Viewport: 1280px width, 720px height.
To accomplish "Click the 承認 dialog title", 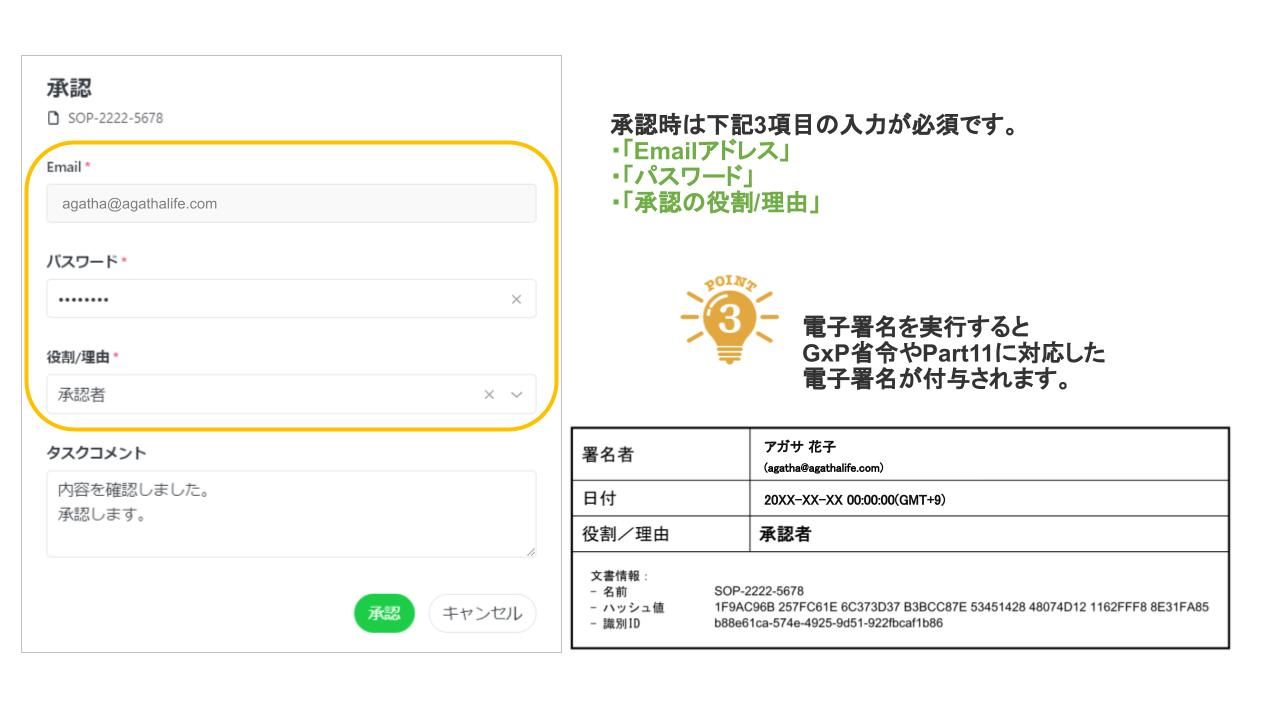I will pyautogui.click(x=70, y=88).
